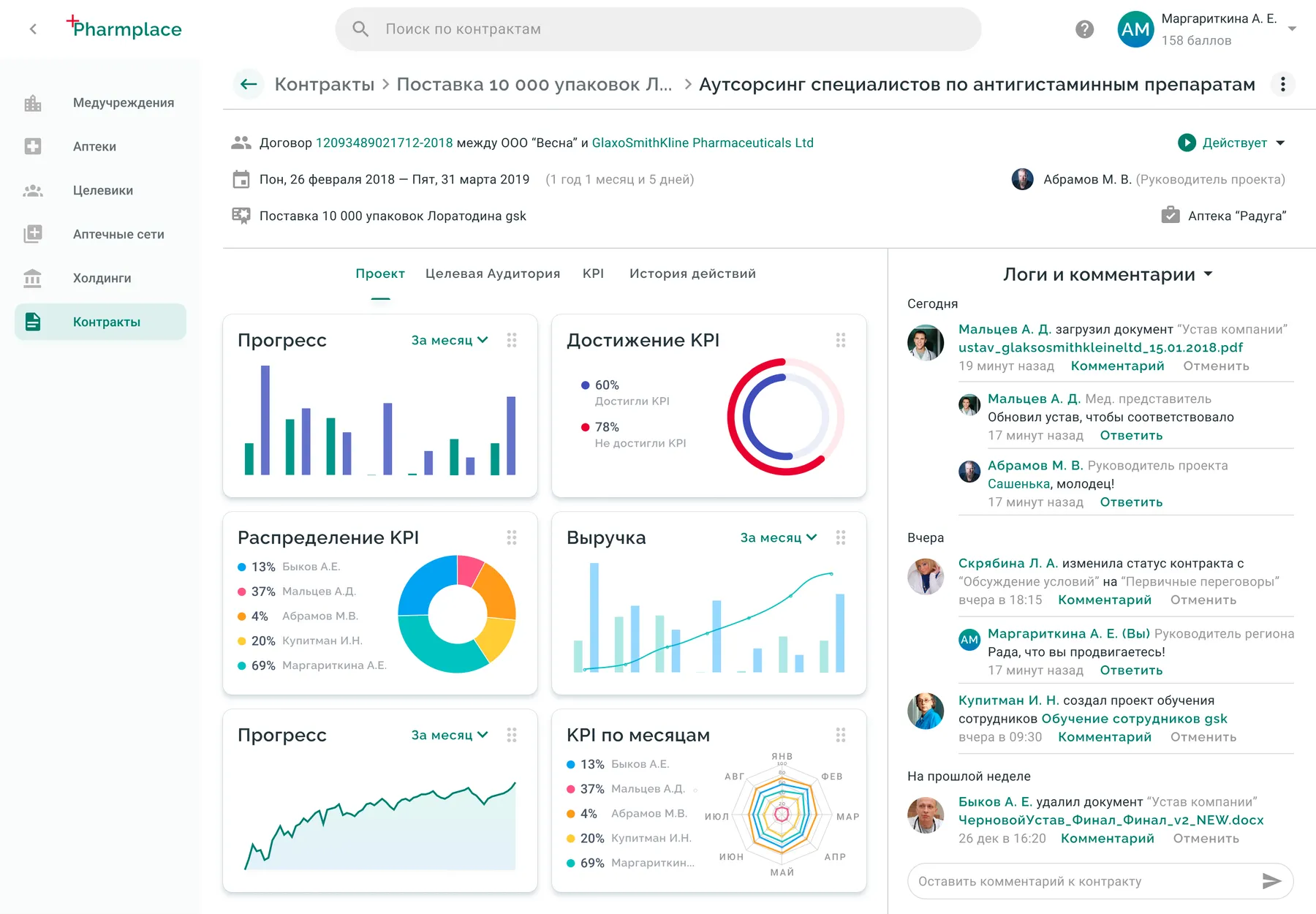1316x914 pixels.
Task: Open За месяц dropdown on first Прогресс card
Action: (x=450, y=340)
